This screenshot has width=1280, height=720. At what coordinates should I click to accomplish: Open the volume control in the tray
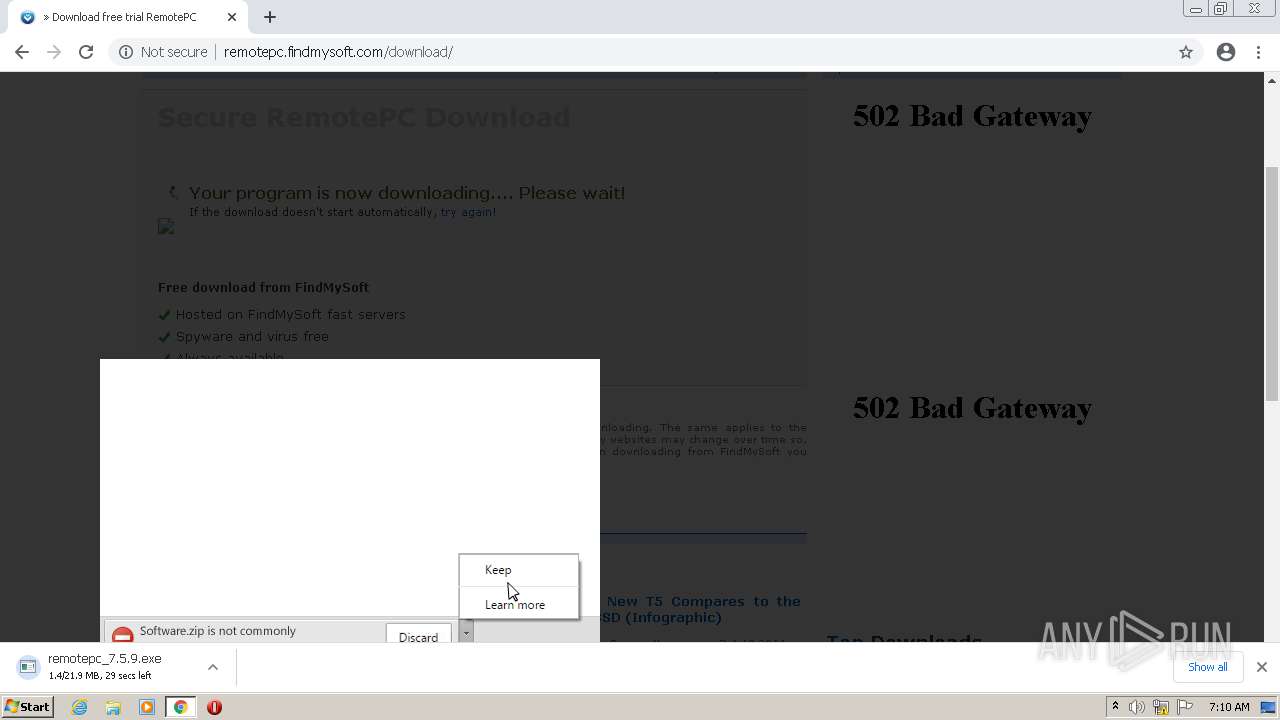(1137, 707)
